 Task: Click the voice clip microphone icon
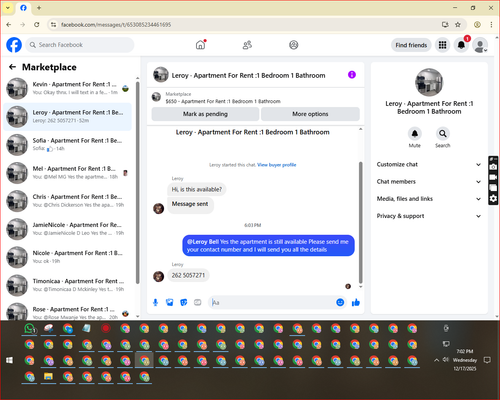click(x=155, y=302)
